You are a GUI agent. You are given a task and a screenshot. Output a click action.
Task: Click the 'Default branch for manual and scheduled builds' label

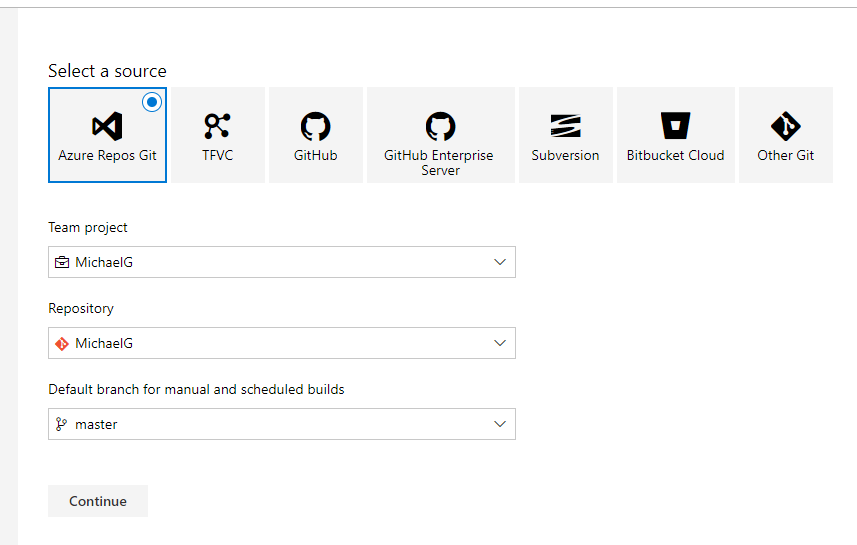pos(196,389)
